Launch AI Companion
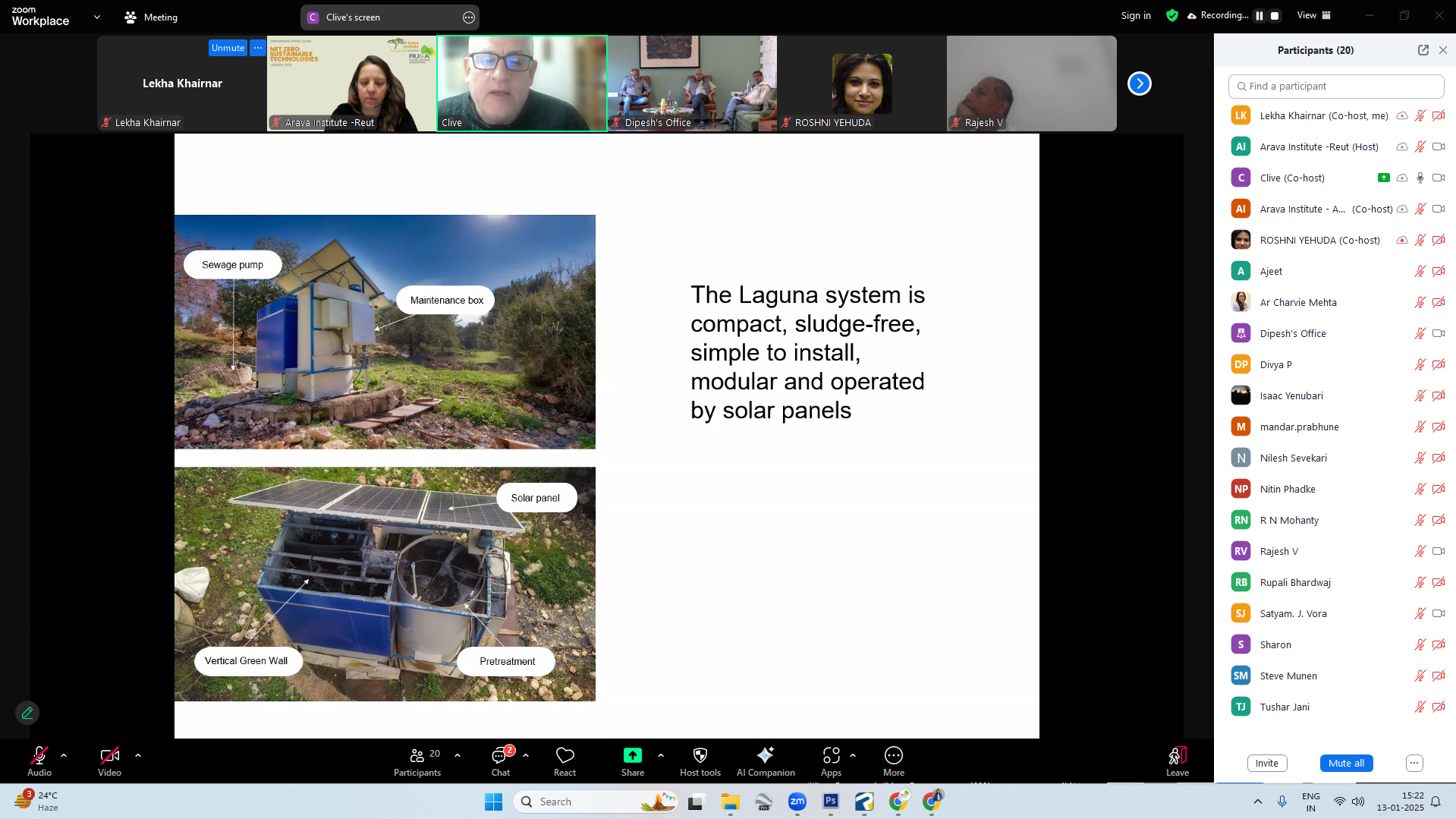This screenshot has width=1456, height=819. (766, 761)
